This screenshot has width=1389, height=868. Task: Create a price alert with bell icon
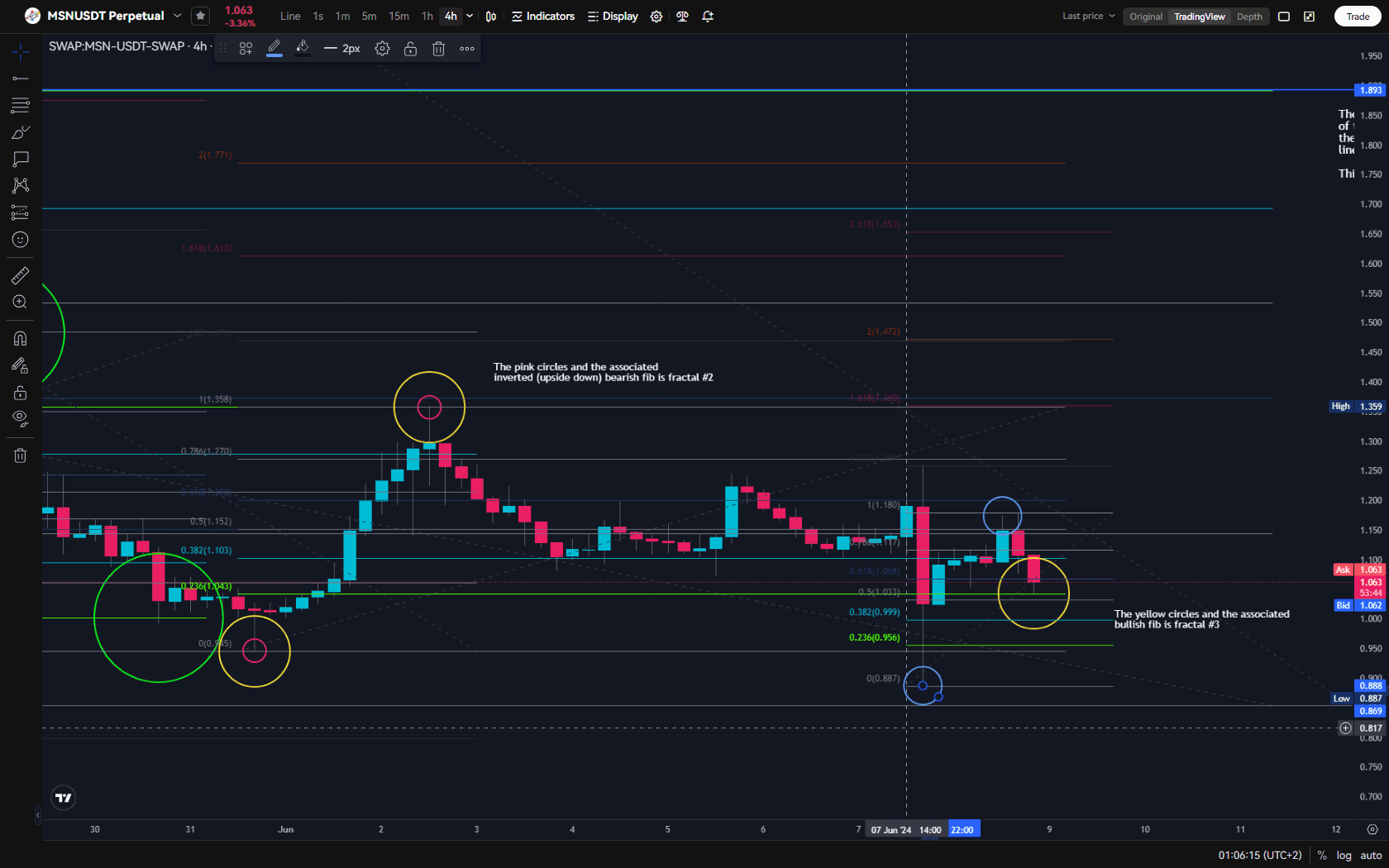tap(708, 17)
